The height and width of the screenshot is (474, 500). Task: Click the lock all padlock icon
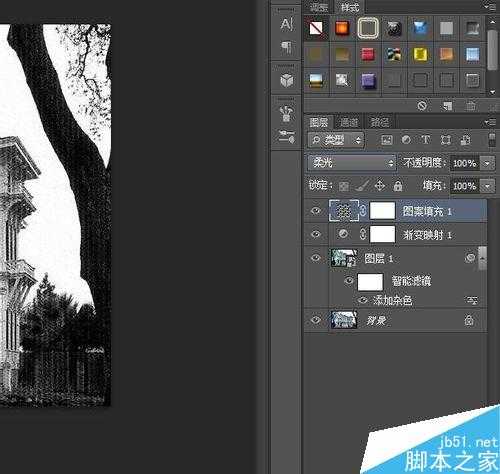coord(398,186)
